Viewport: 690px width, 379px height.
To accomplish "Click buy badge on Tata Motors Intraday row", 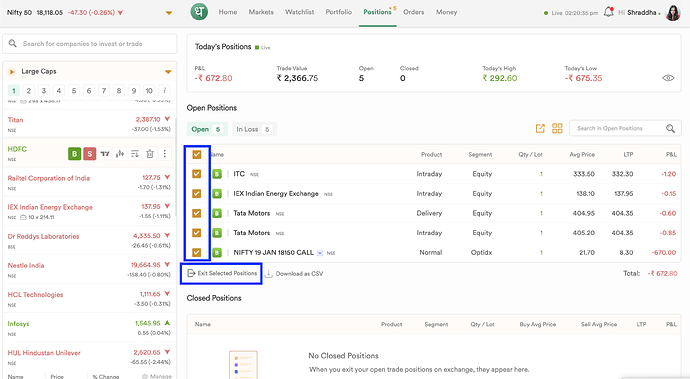I will pos(217,232).
